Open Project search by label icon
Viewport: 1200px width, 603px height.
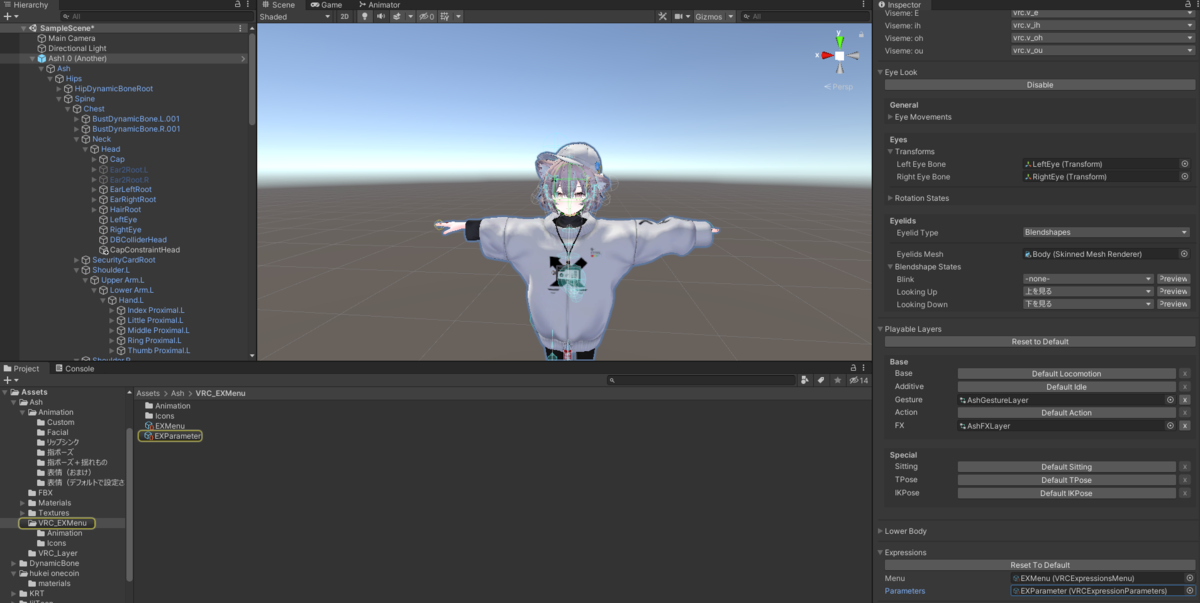(x=821, y=380)
